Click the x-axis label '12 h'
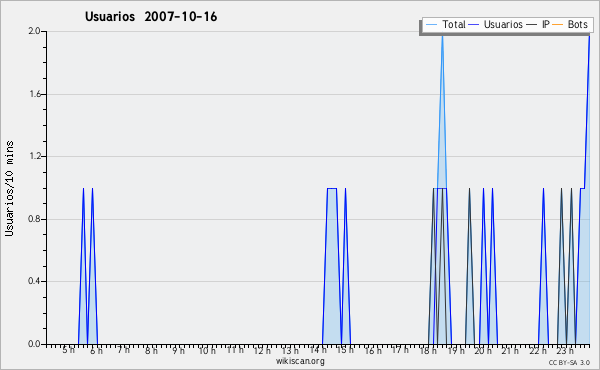This screenshot has width=600, height=370. (x=262, y=350)
